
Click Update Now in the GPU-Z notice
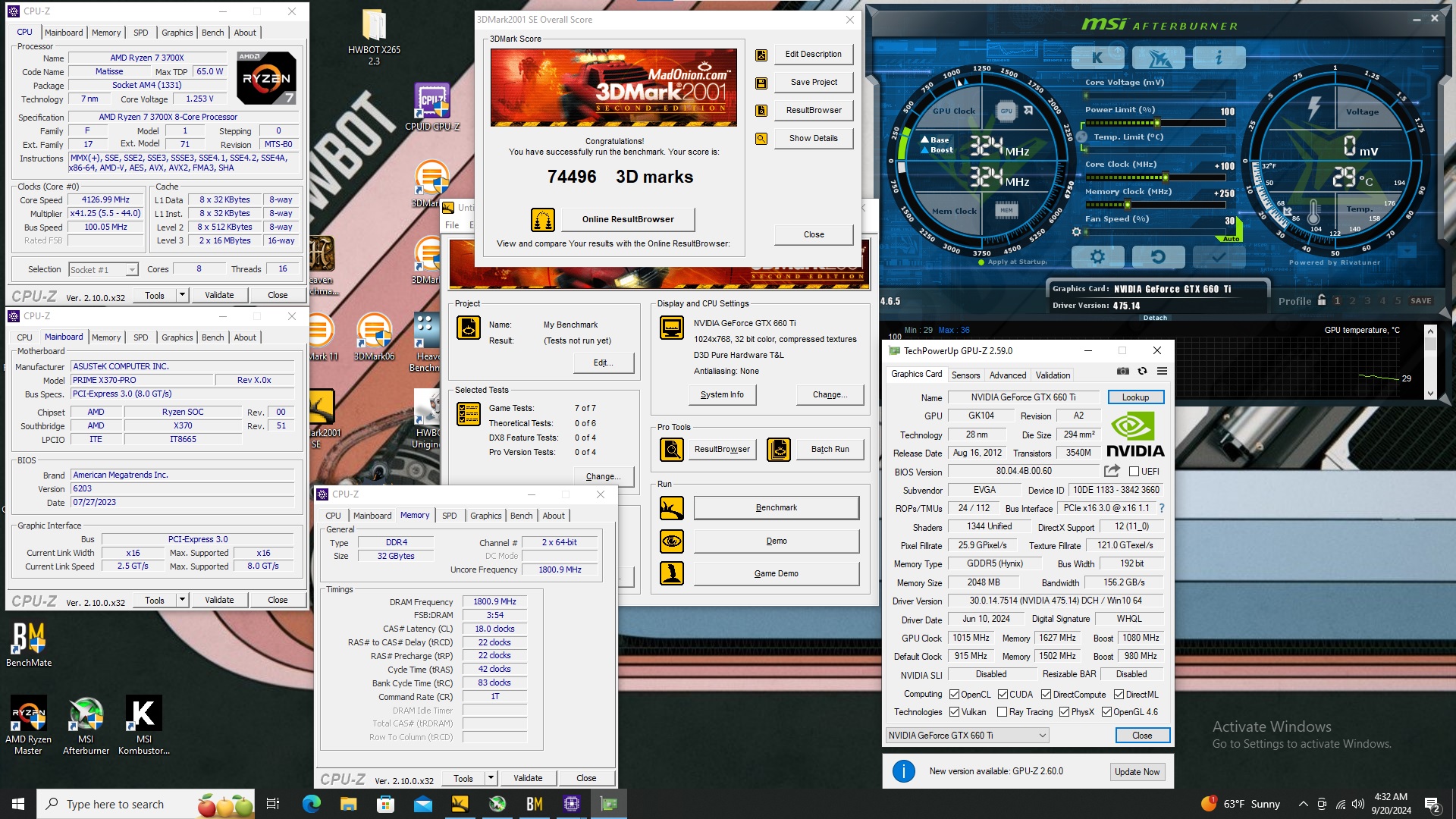tap(1137, 772)
